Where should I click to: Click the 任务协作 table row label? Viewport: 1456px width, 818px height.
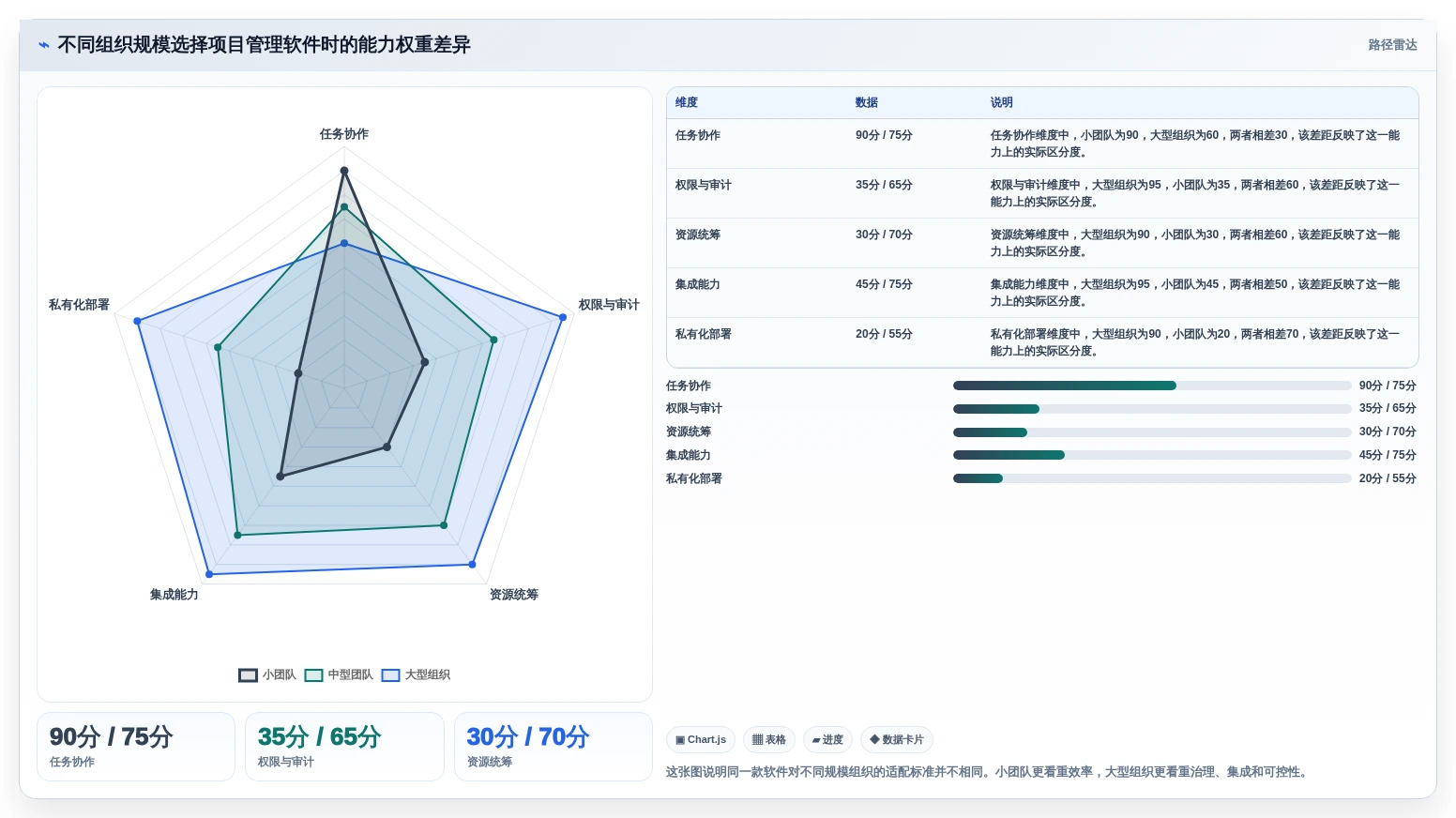[x=698, y=136]
